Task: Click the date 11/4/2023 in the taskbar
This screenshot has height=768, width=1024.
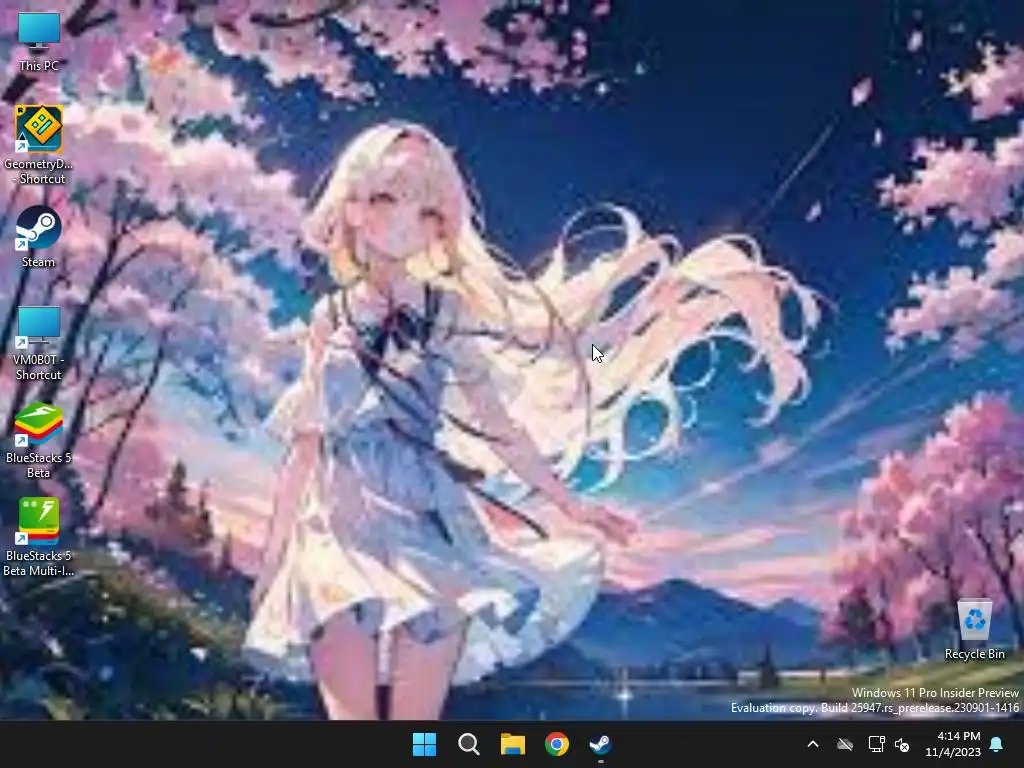Action: (x=953, y=752)
